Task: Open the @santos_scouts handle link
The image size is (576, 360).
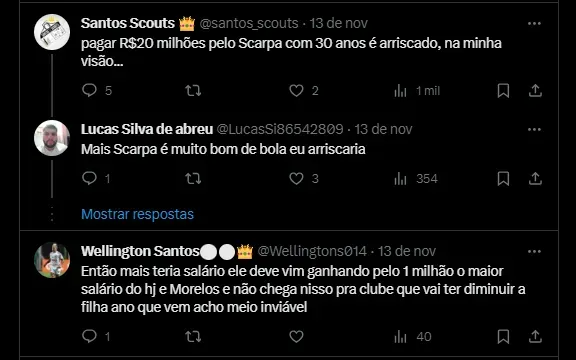Action: [x=249, y=24]
